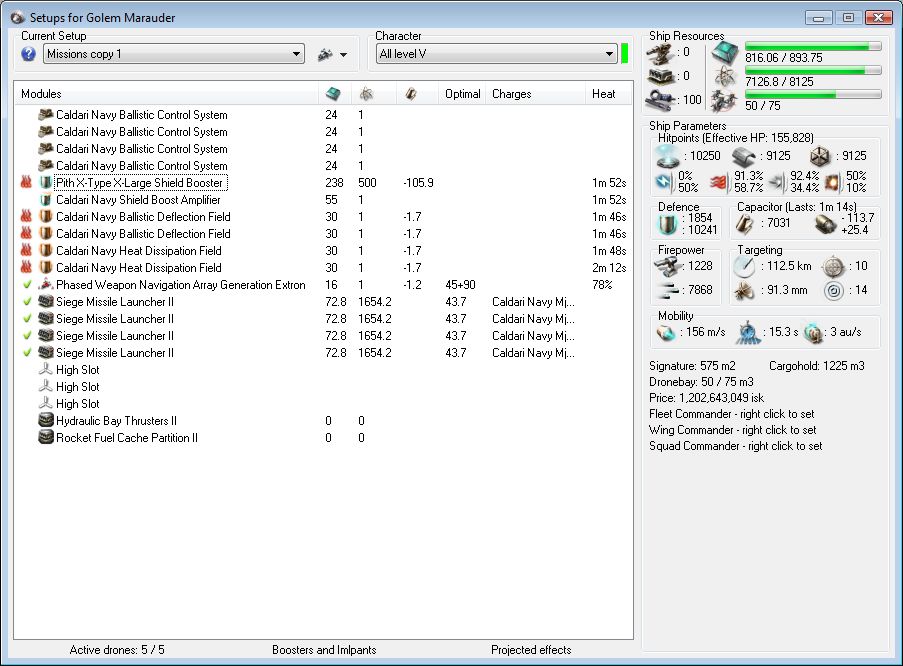
Task: Click the scan resolution icon at 91.3 mm
Action: 744,290
